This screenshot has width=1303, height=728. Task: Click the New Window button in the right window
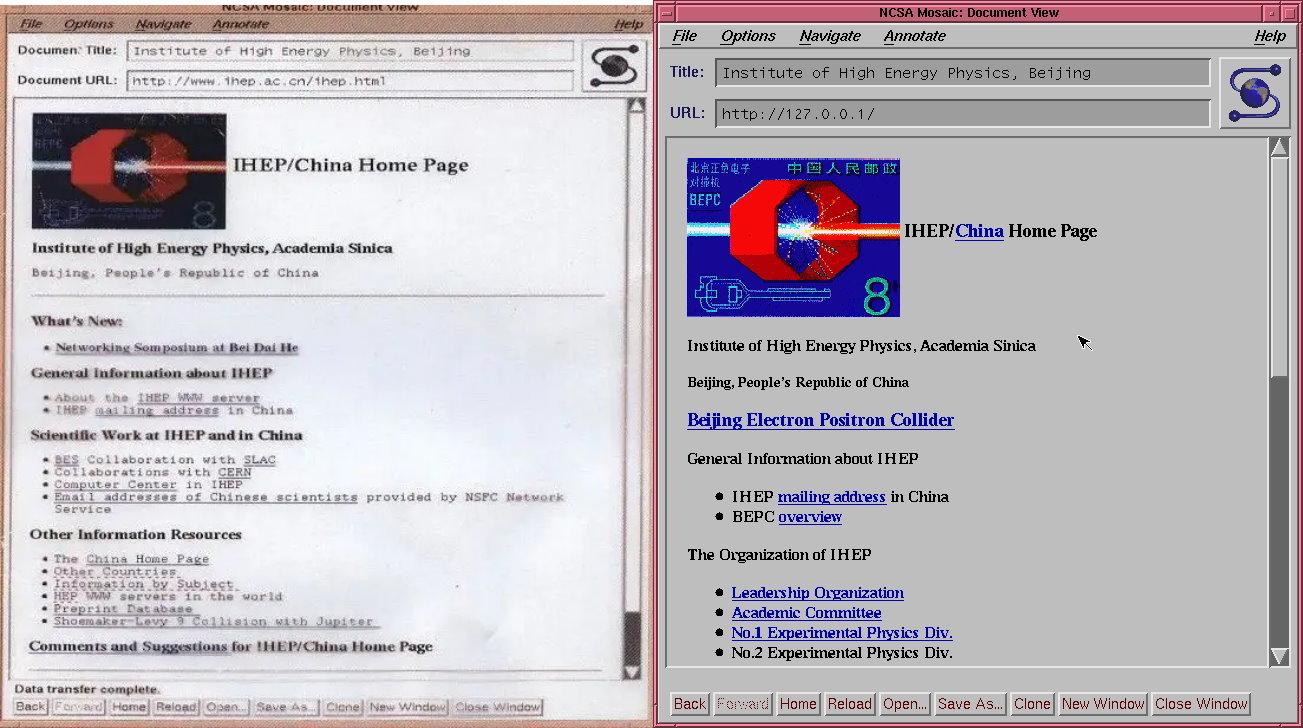[x=1103, y=704]
